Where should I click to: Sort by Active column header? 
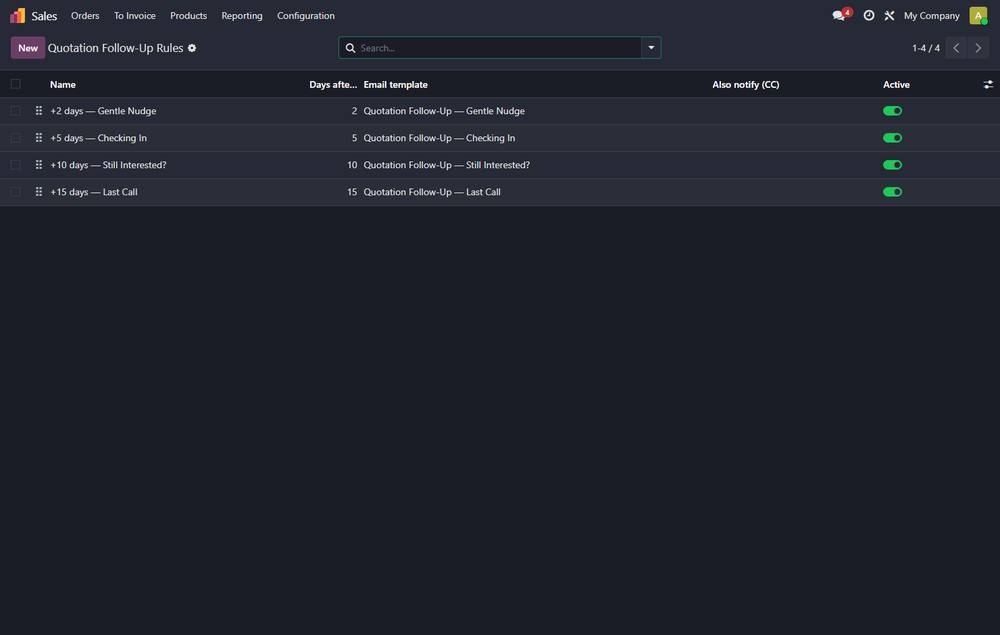click(896, 84)
